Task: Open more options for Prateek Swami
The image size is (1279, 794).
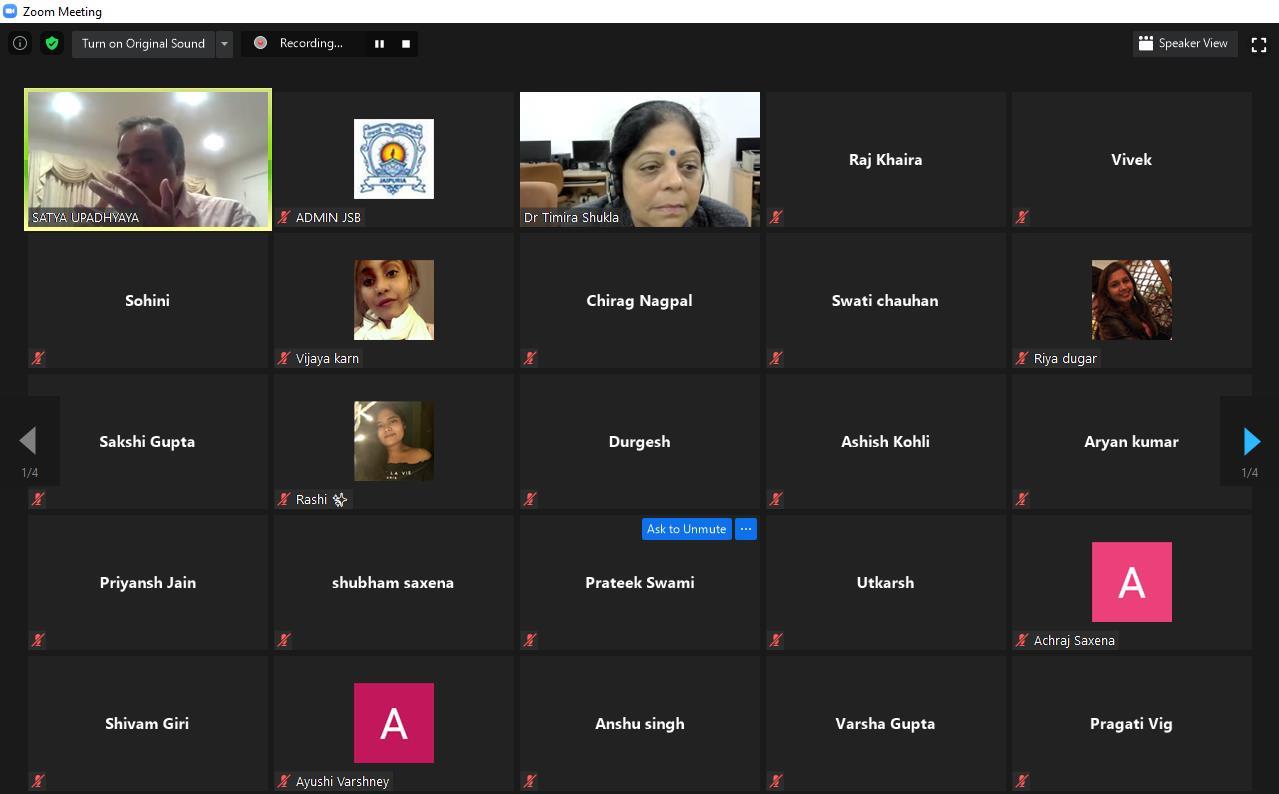Action: (x=746, y=529)
